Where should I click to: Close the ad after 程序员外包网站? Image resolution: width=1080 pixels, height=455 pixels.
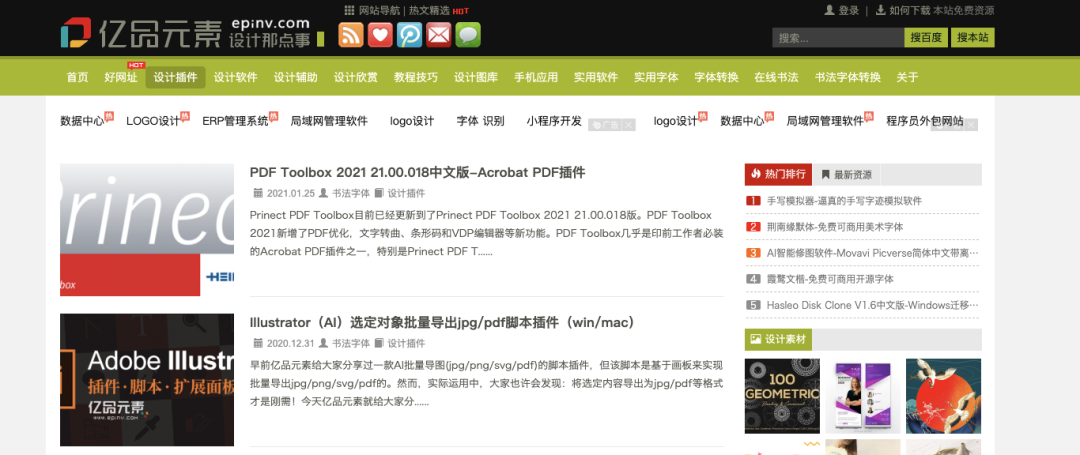click(x=971, y=125)
